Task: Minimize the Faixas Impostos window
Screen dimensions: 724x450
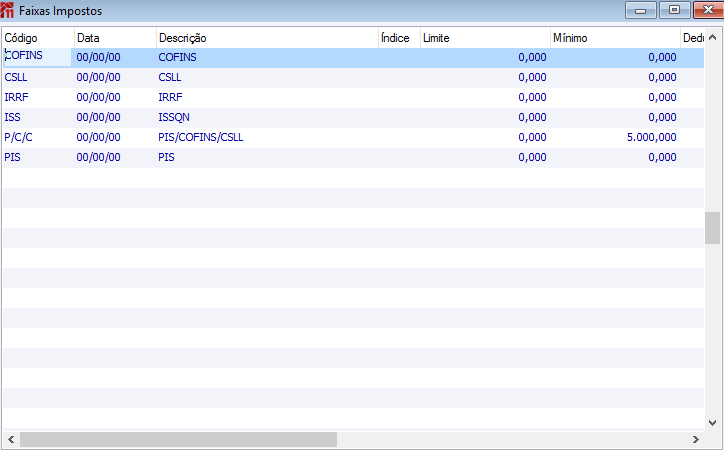Action: [x=640, y=10]
